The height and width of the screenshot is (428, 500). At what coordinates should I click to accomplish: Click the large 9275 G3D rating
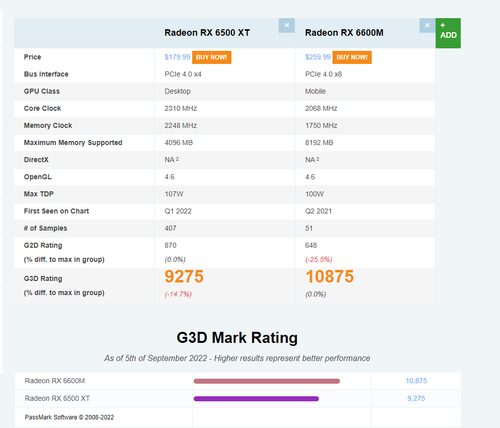coord(184,276)
